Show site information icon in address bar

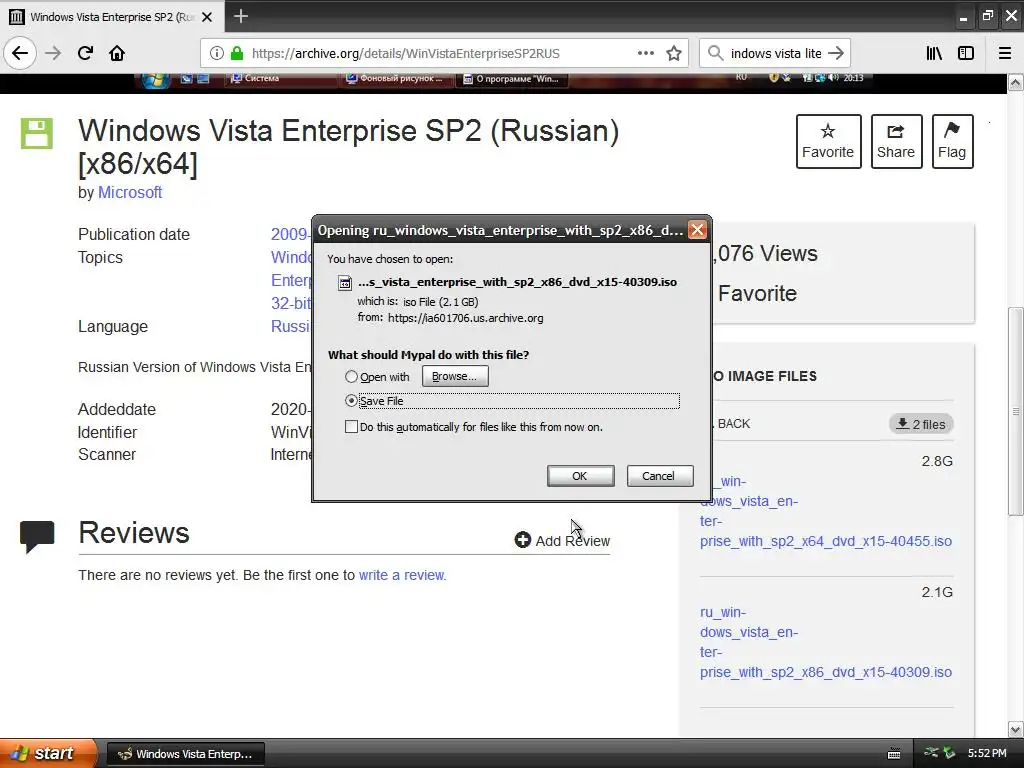point(217,54)
